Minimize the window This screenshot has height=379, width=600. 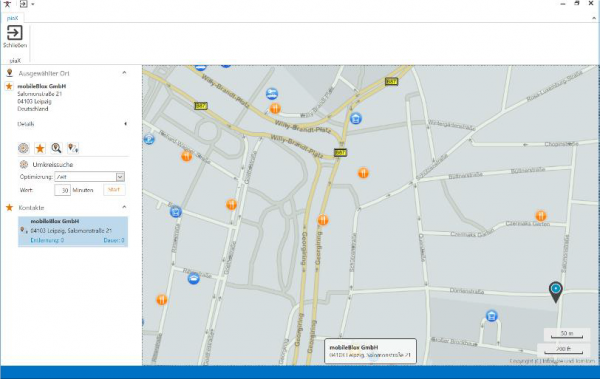pos(563,3)
